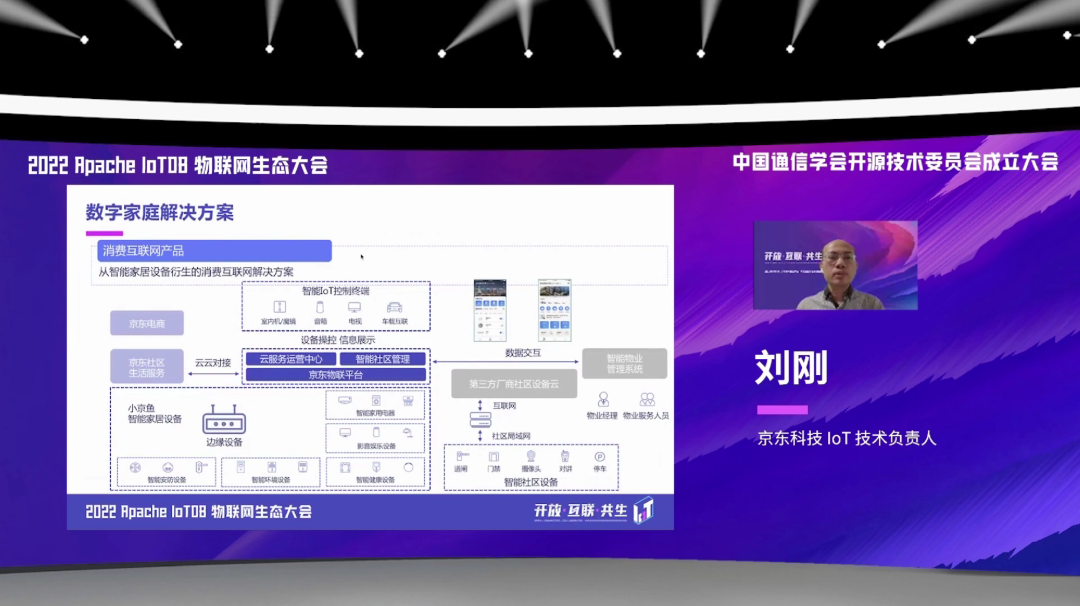The image size is (1080, 606).
Task: Click the 车载互联 car icon
Action: [395, 307]
